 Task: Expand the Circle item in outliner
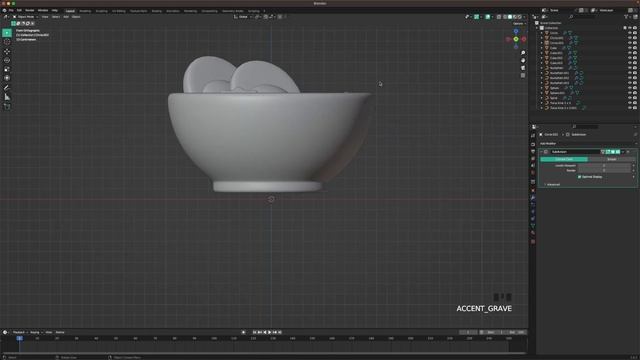542,33
